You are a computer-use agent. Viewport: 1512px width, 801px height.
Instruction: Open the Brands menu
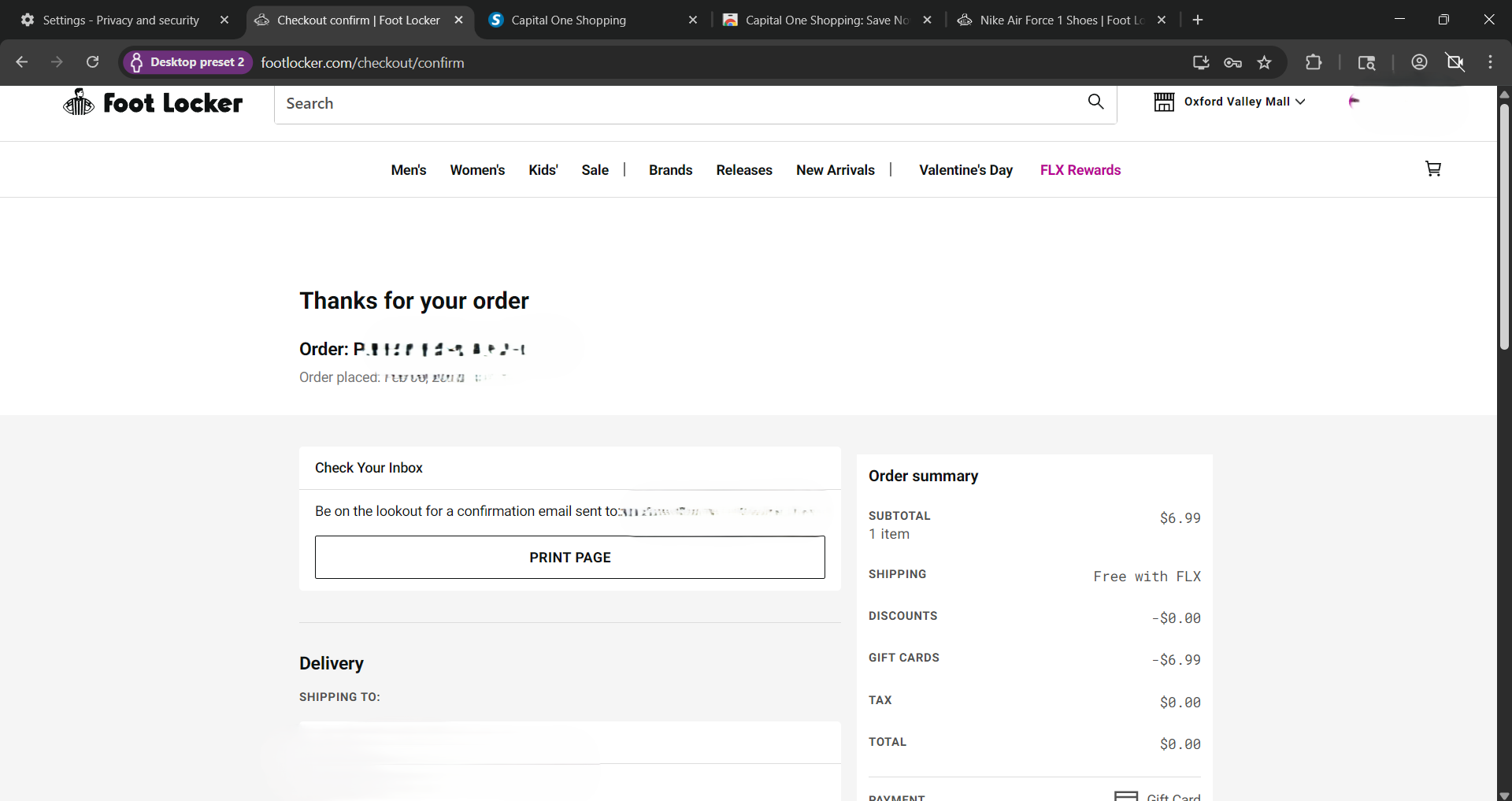tap(671, 170)
